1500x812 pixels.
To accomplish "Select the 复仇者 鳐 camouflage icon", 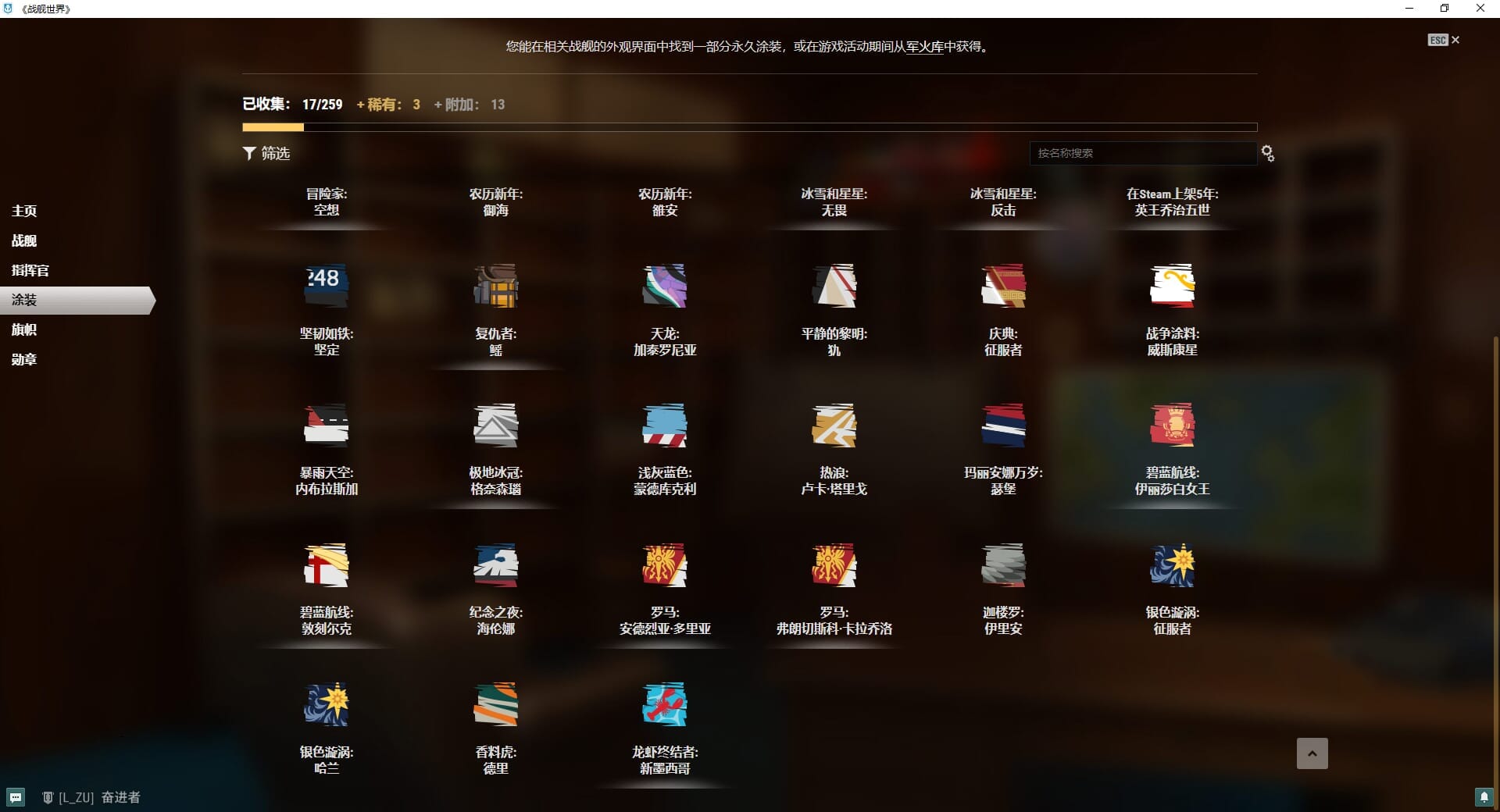I will coord(495,286).
